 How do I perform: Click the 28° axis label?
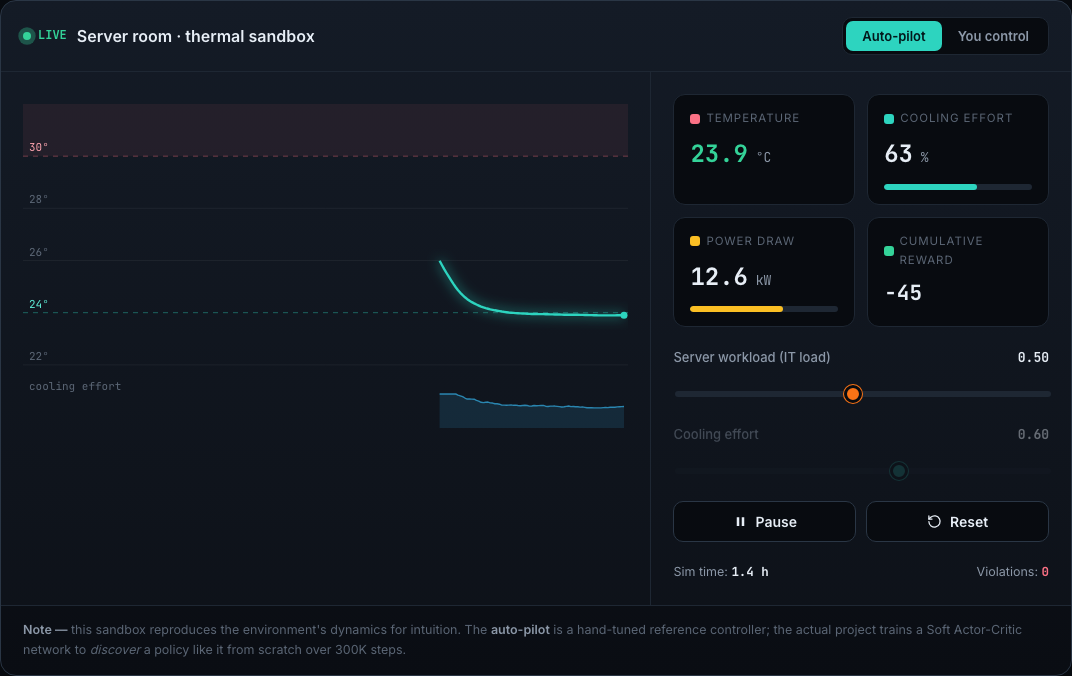pyautogui.click(x=38, y=199)
